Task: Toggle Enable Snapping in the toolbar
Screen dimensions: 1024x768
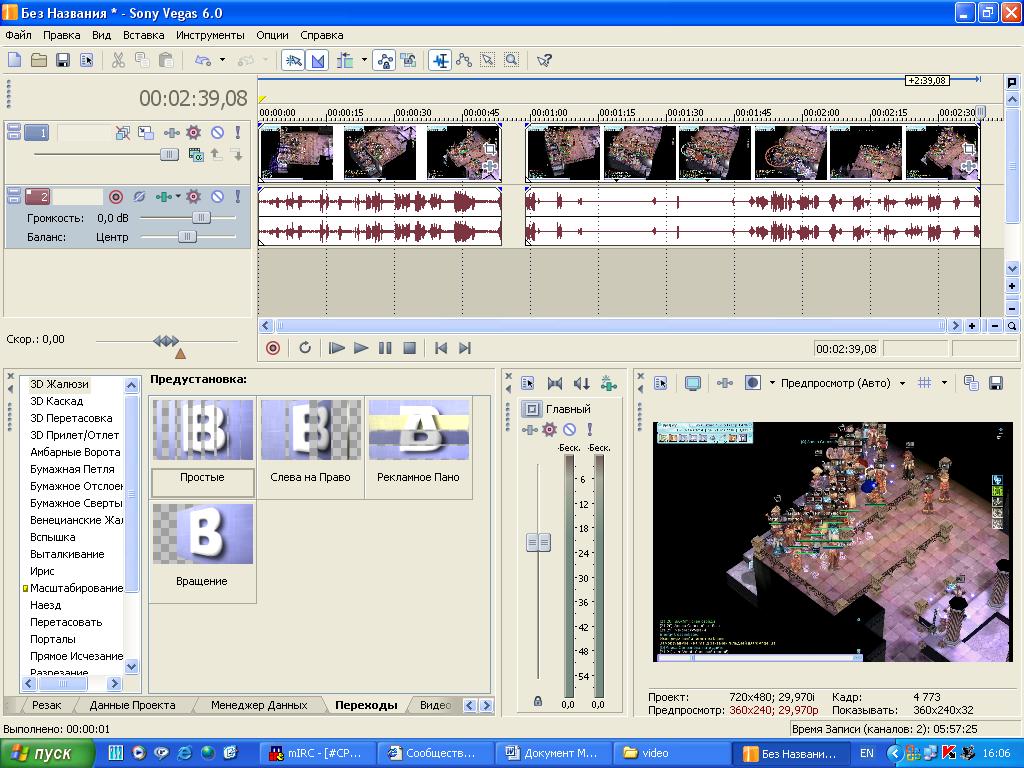Action: pos(293,61)
